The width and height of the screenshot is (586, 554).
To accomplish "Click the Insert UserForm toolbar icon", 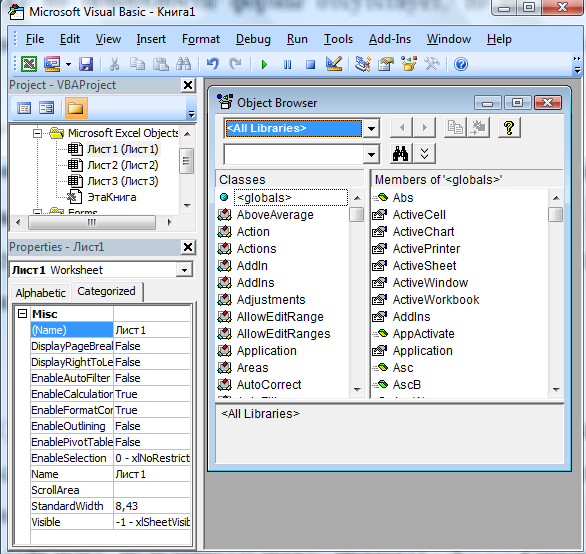I will [52, 64].
